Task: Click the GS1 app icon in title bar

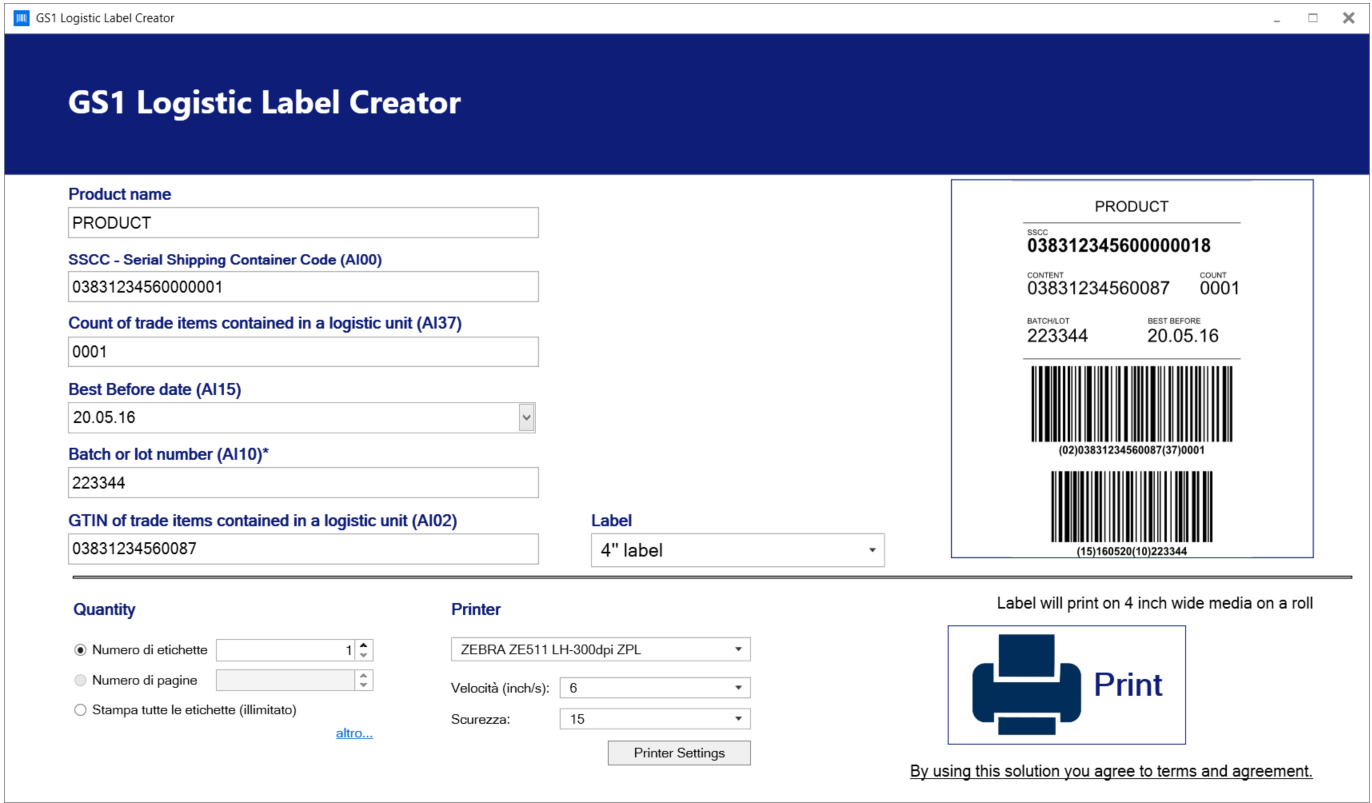Action: pyautogui.click(x=21, y=18)
